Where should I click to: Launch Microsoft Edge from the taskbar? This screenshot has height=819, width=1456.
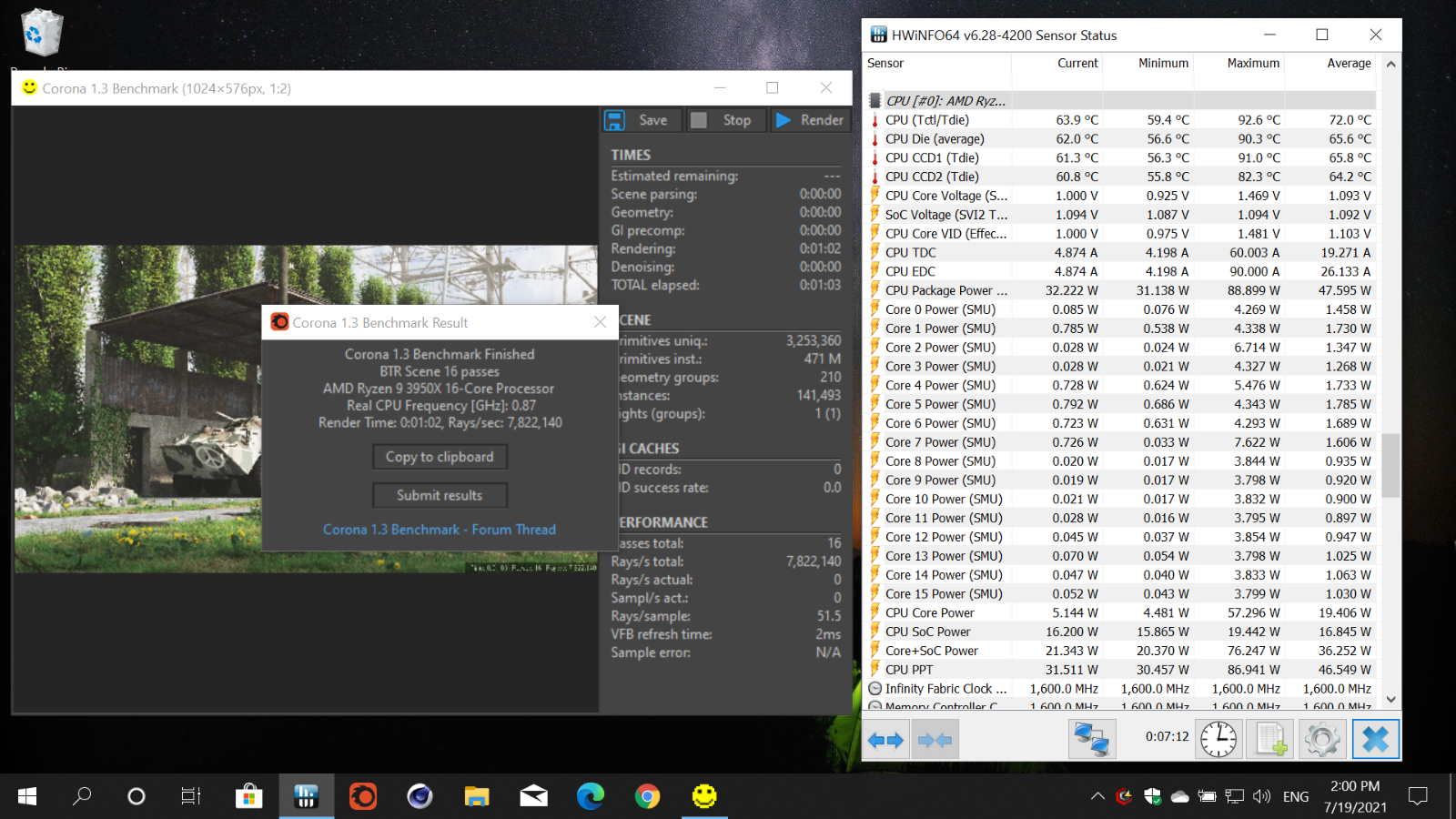(x=591, y=796)
